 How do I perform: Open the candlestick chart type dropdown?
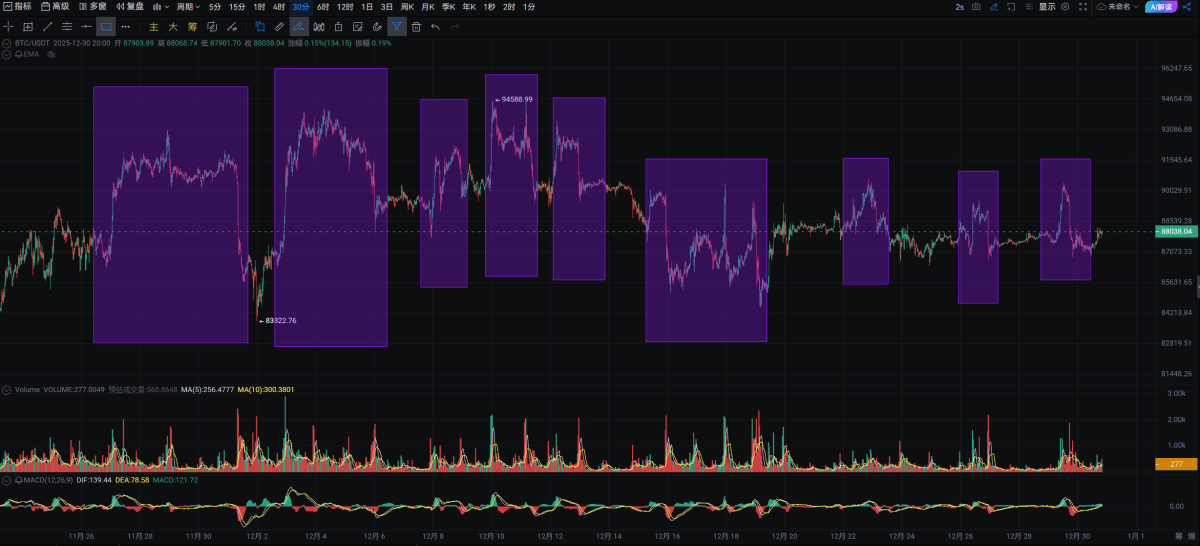[160, 7]
